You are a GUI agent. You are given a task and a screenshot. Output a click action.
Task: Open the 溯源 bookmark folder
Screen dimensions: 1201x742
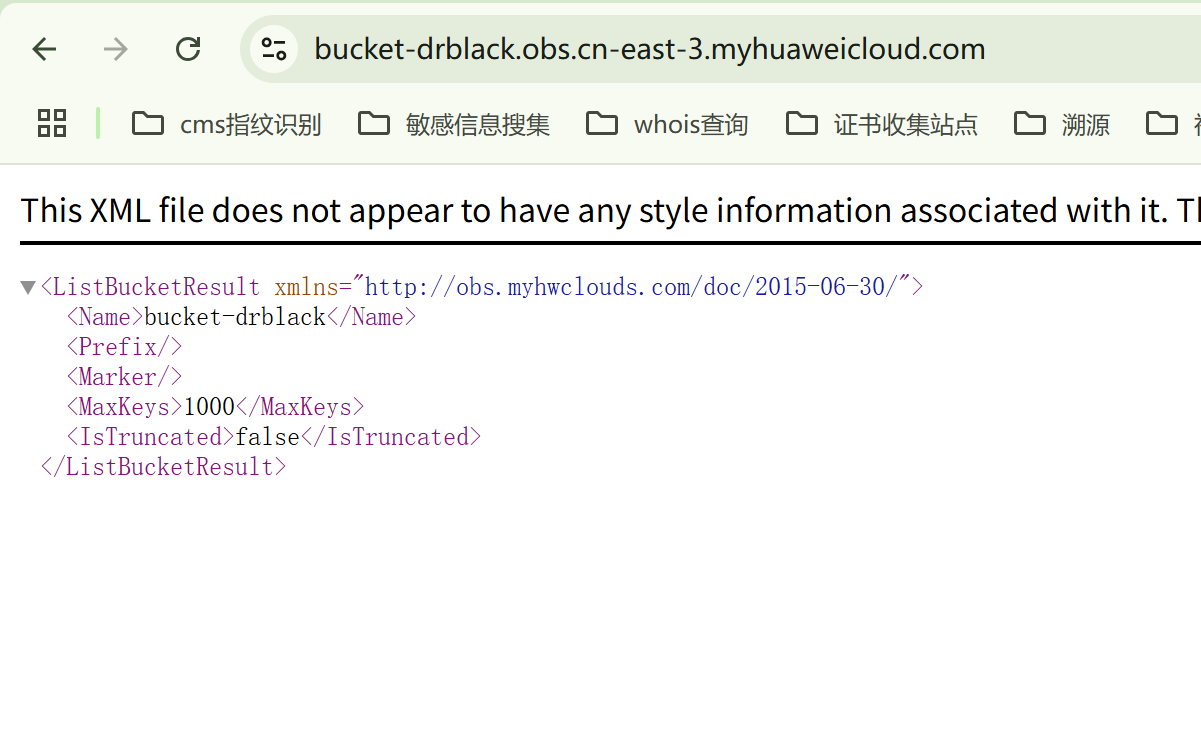(1062, 124)
